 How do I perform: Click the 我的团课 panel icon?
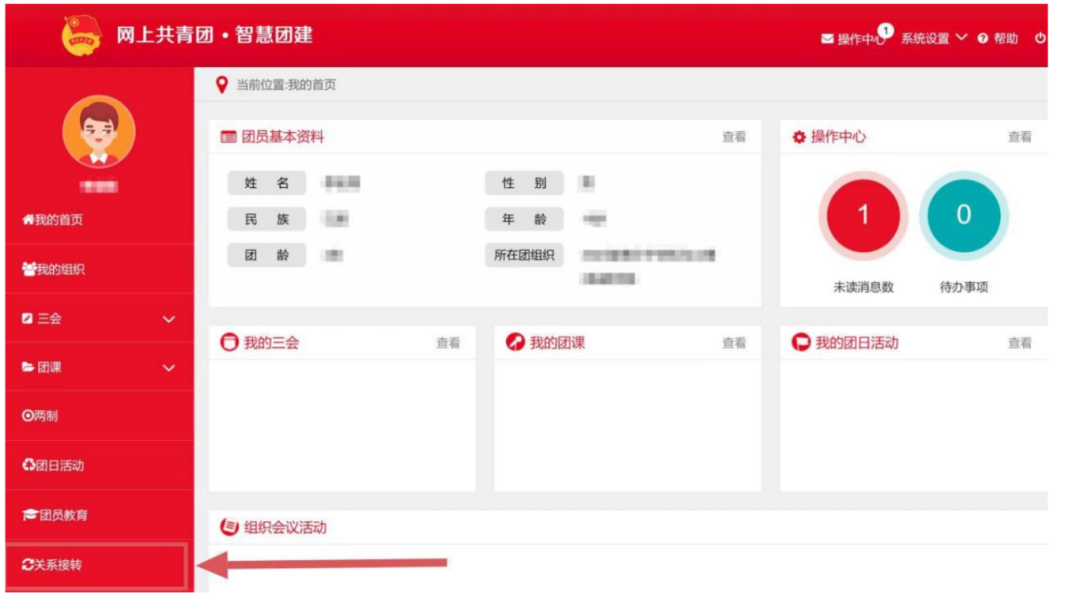pyautogui.click(x=516, y=343)
